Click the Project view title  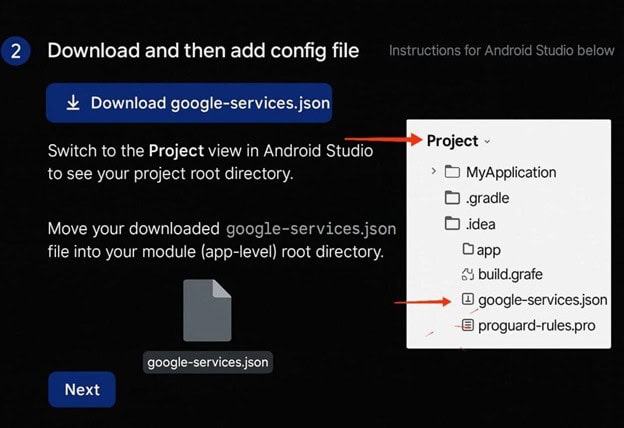pos(452,141)
